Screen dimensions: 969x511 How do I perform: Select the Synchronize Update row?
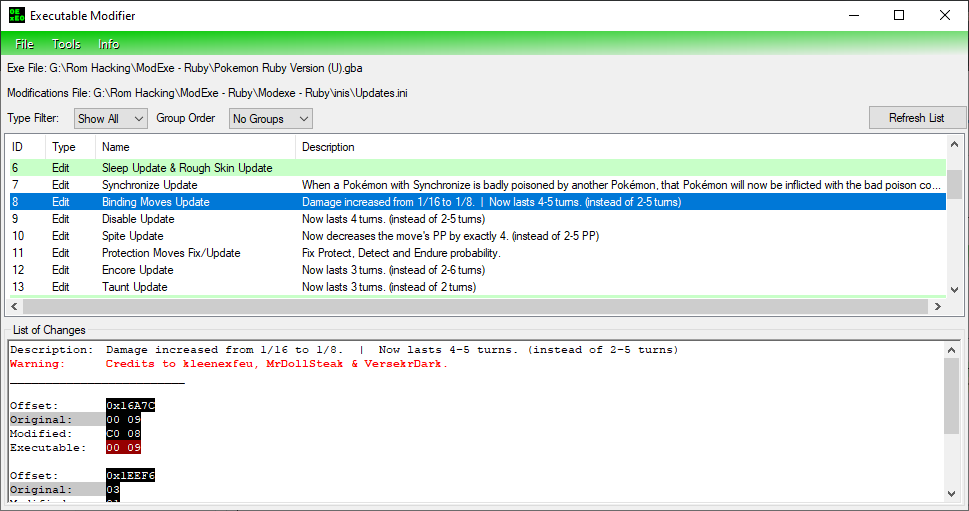pos(150,185)
